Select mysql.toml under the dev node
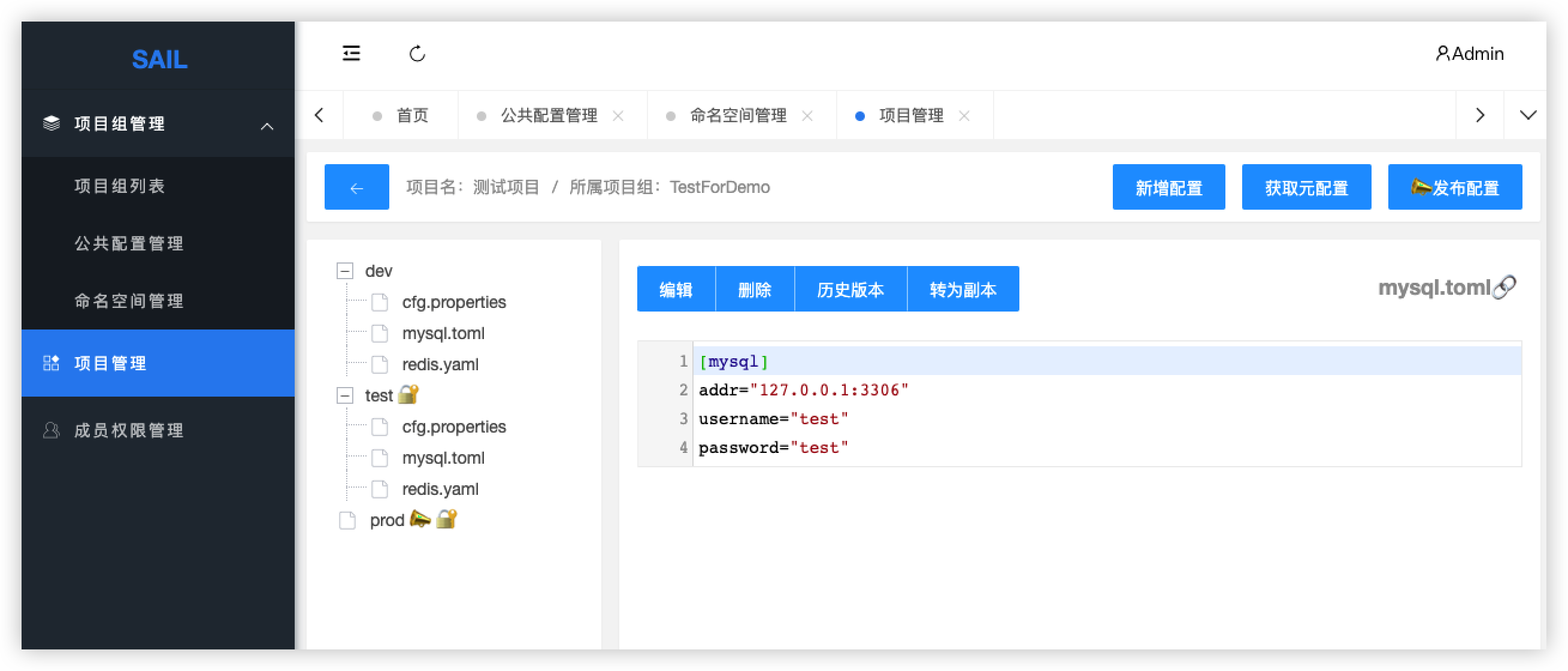This screenshot has width=1568, height=671. pyautogui.click(x=443, y=333)
